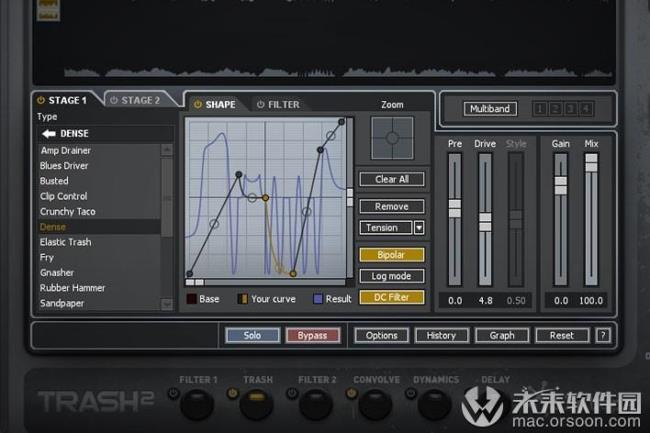Toggle the TRASH module power icon

(x=233, y=393)
